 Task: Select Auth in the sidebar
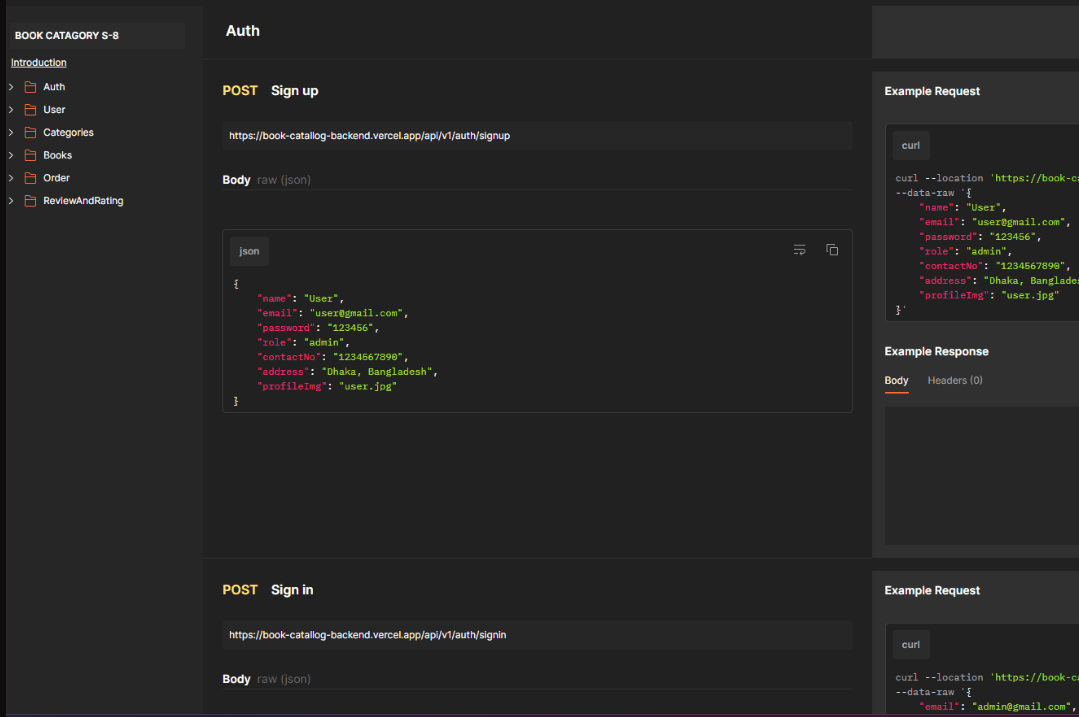(54, 87)
